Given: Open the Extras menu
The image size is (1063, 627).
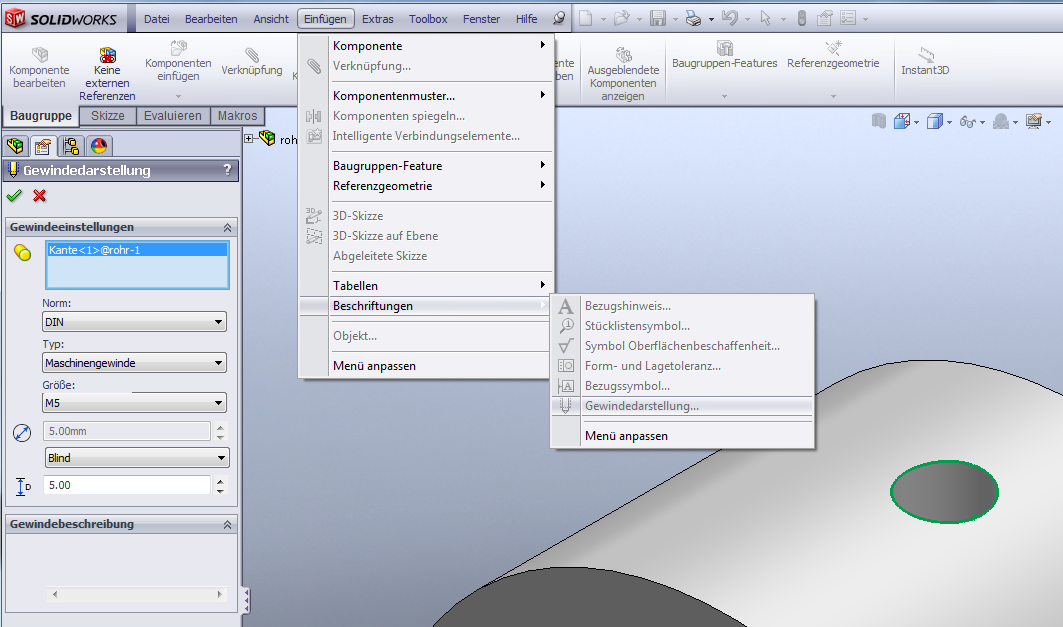Looking at the screenshot, I should (x=377, y=19).
